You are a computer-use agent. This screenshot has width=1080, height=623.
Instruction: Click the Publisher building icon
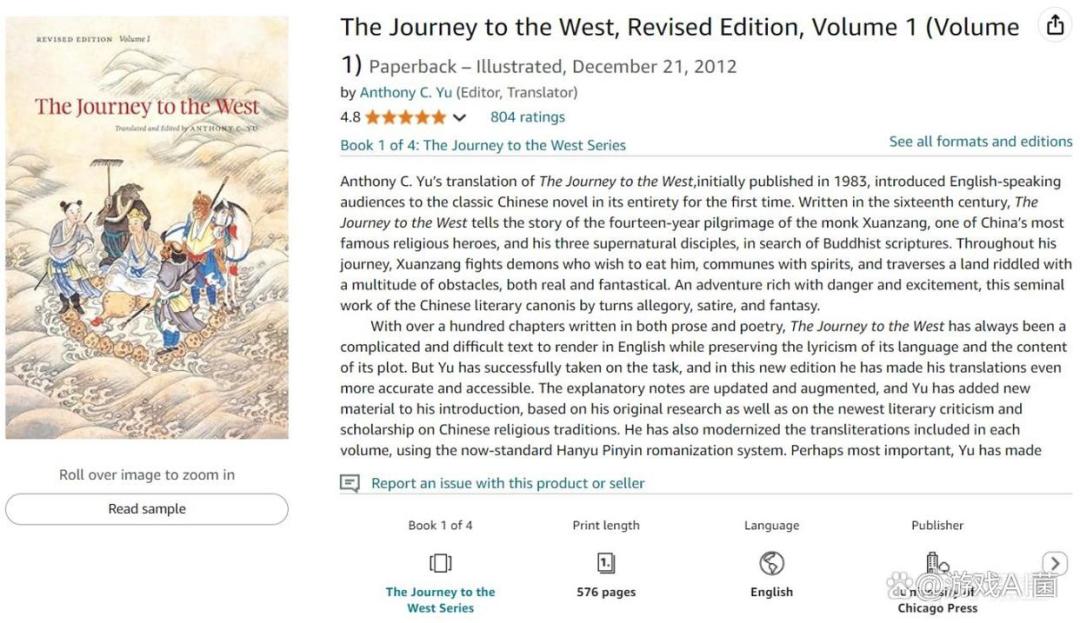point(936,563)
